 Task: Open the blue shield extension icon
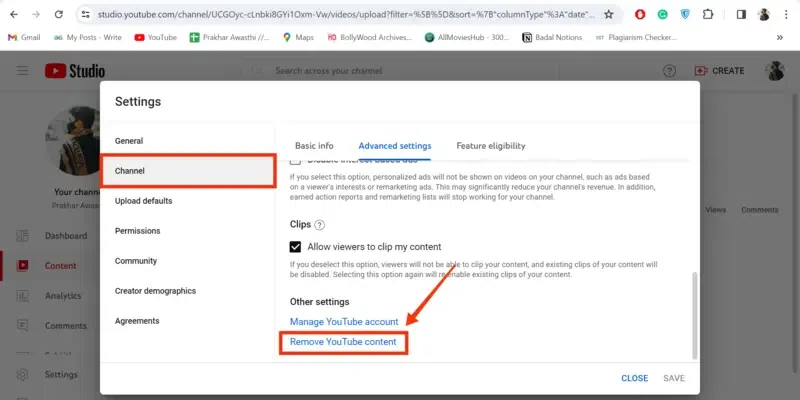point(685,15)
